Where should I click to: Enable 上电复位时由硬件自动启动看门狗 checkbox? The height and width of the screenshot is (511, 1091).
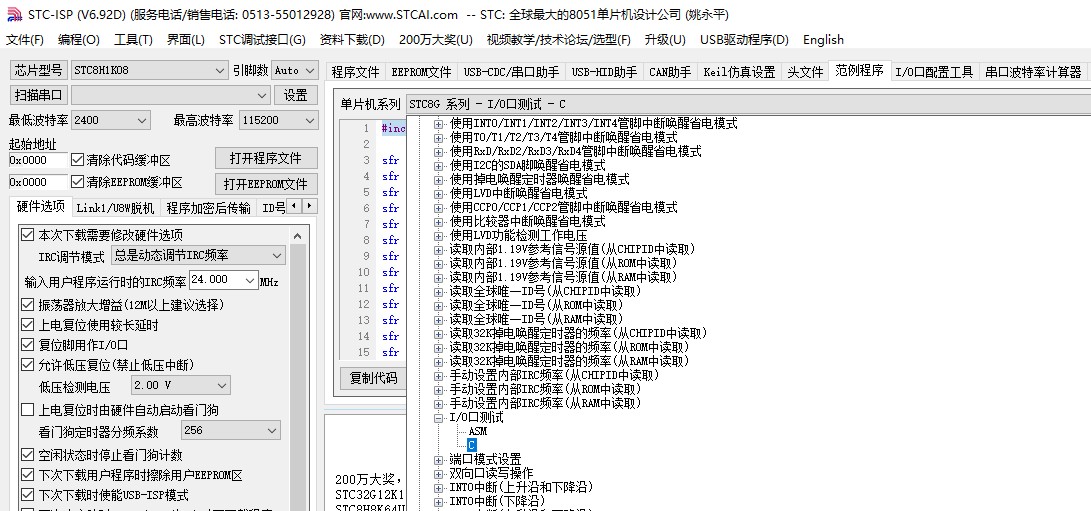coord(27,410)
